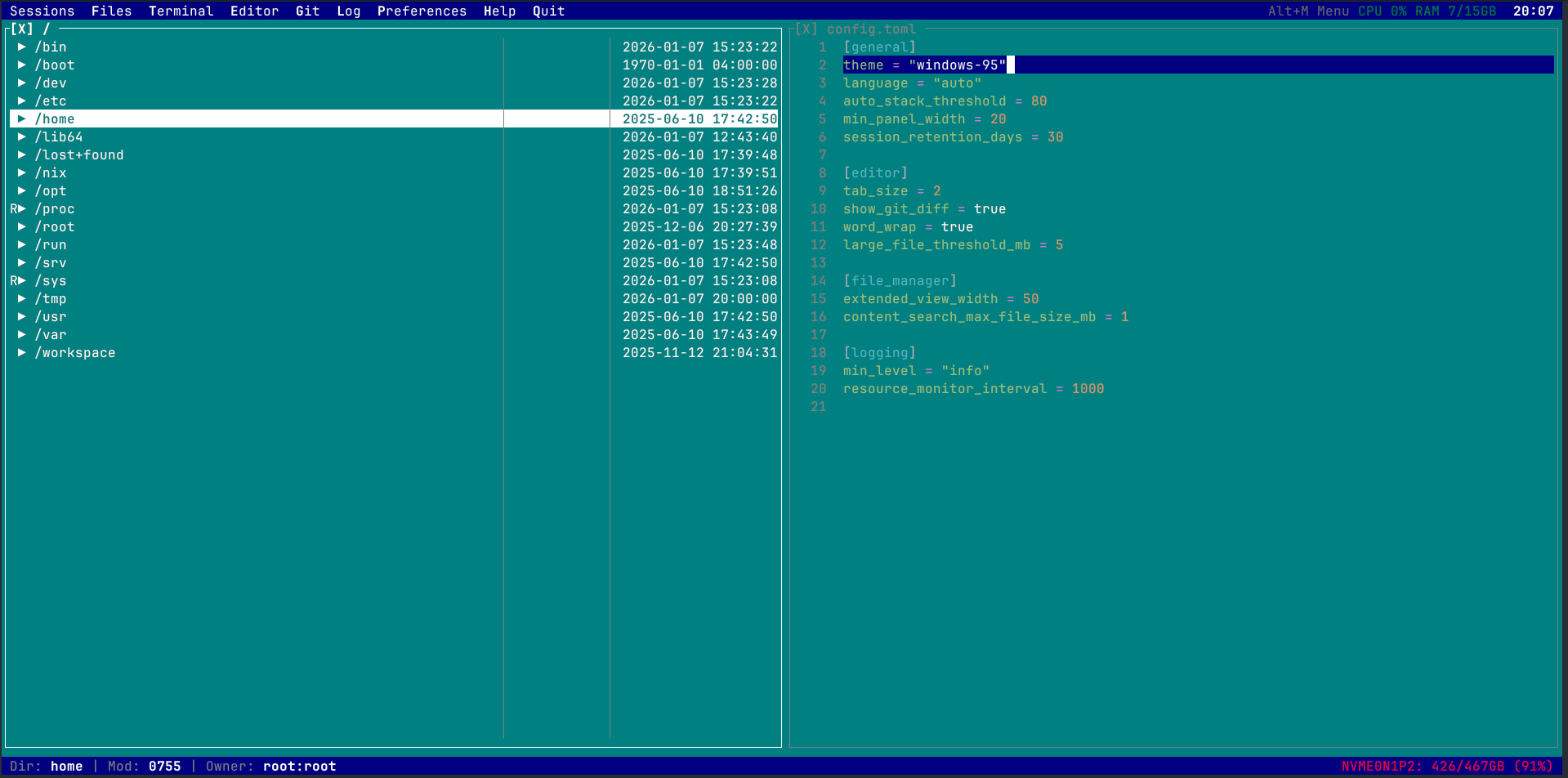
Task: Expand the /workspace directory
Action: (21, 352)
